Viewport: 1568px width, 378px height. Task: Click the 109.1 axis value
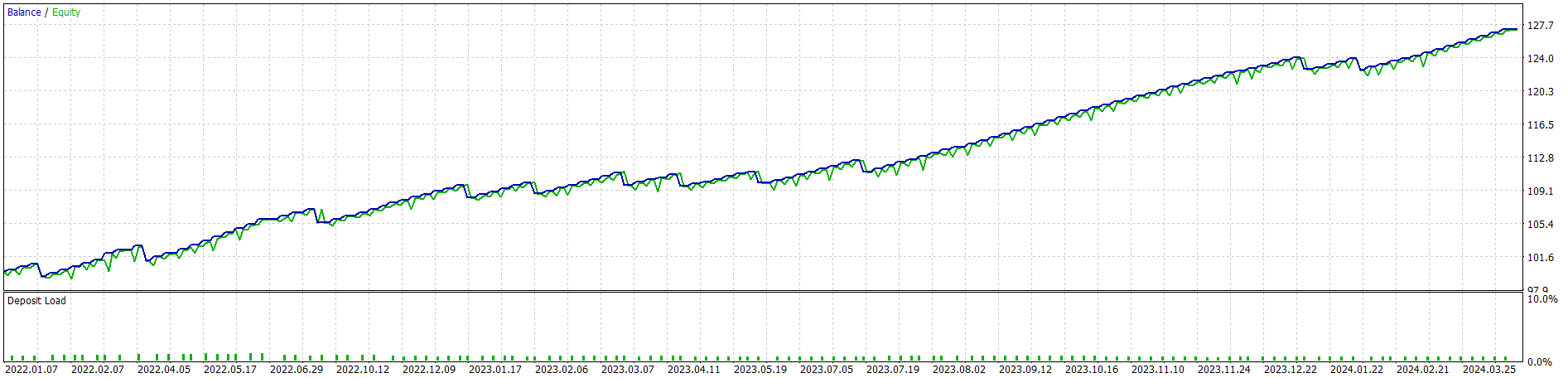[x=1541, y=191]
